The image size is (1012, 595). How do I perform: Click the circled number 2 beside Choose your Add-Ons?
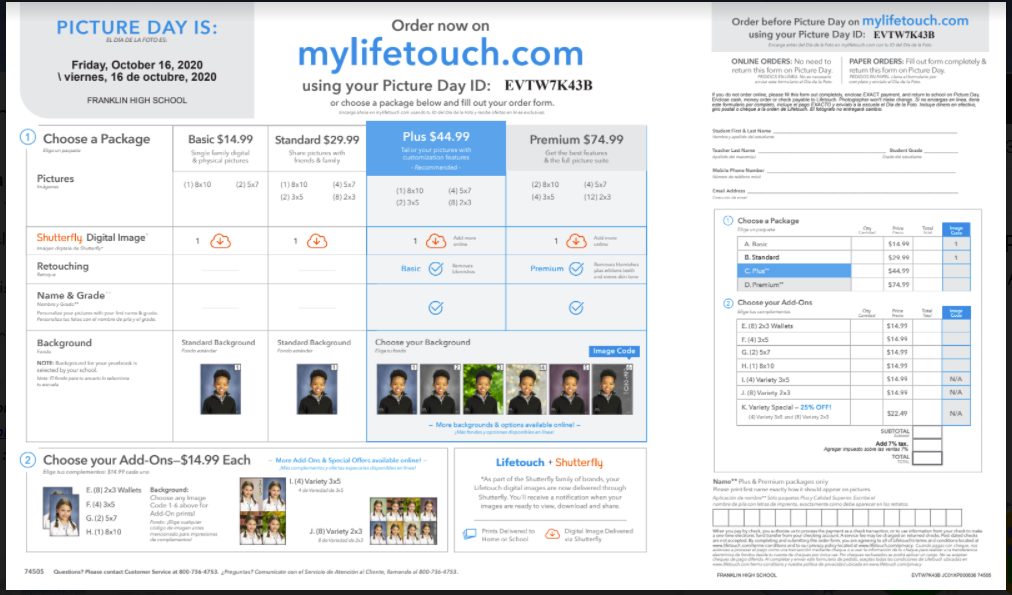[30, 460]
